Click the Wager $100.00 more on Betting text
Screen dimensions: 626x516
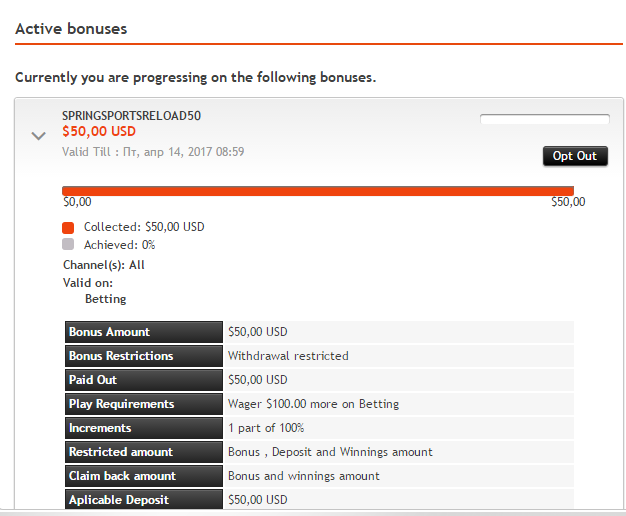pyautogui.click(x=313, y=404)
